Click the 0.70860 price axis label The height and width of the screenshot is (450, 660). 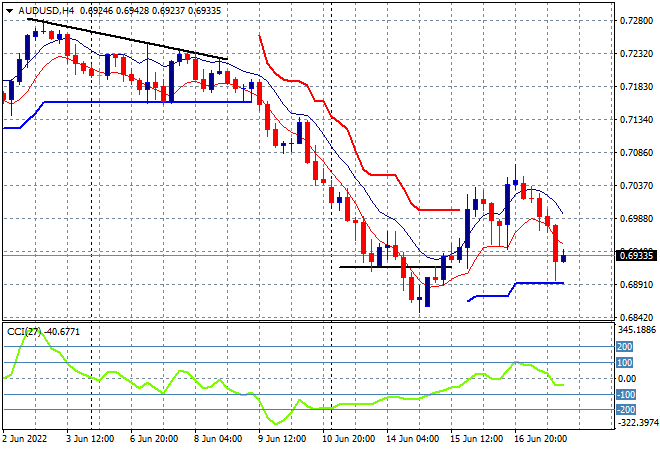636,152
